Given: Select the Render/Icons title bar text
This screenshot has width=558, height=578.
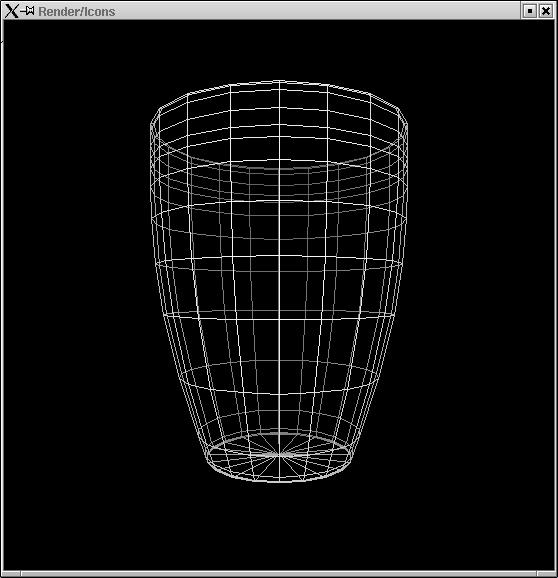Looking at the screenshot, I should click(x=77, y=11).
